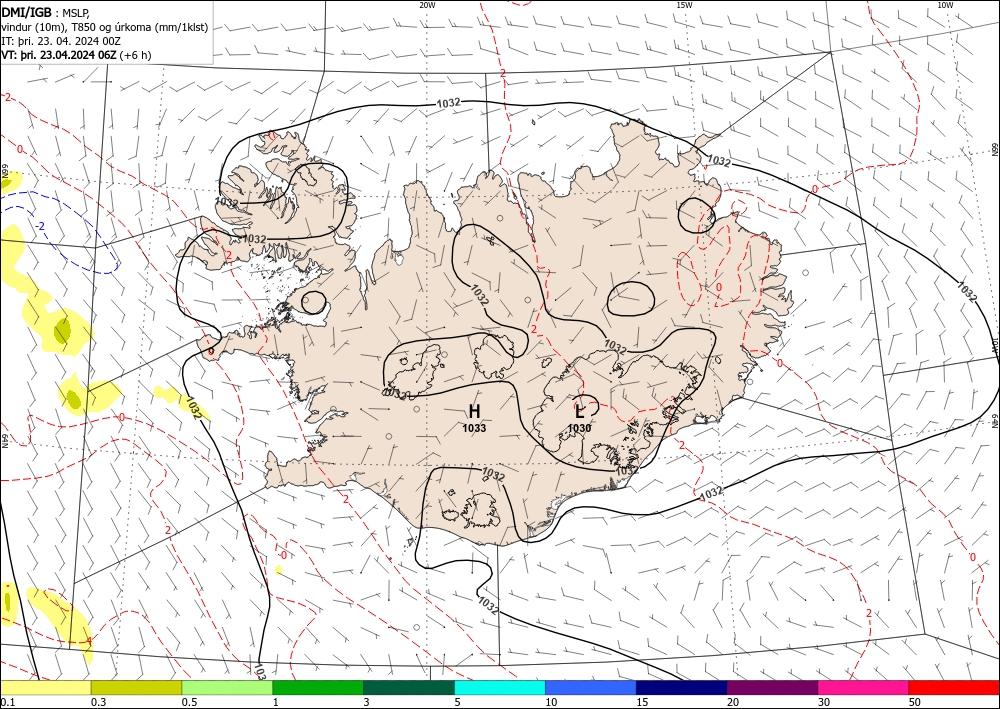Screen dimensions: 1000x709
Task: Select the green 1–3 precipitation swatch
Action: point(318,687)
